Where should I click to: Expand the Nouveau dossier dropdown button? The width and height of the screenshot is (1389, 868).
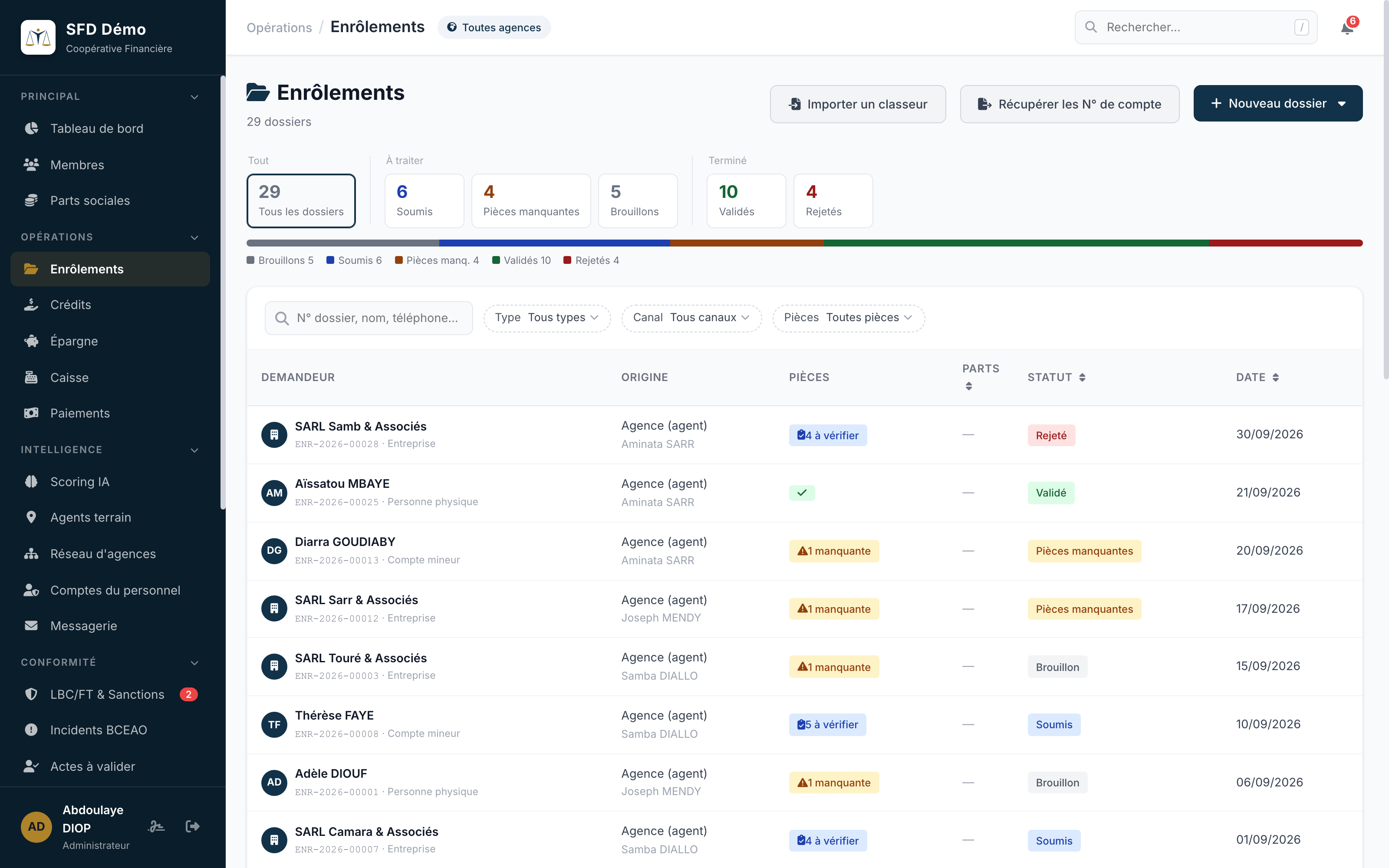(x=1277, y=103)
